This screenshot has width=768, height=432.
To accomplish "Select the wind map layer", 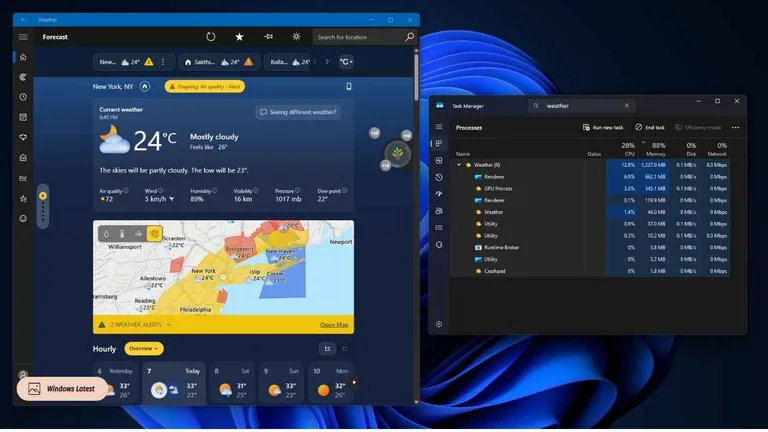I will point(138,234).
